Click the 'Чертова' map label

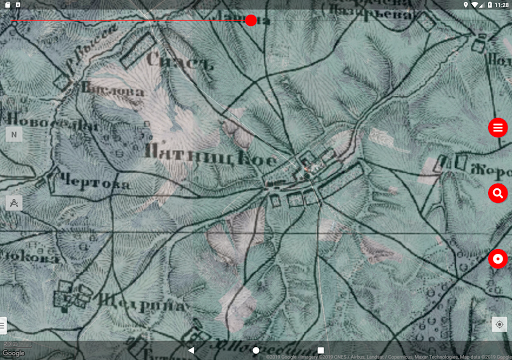pos(95,182)
